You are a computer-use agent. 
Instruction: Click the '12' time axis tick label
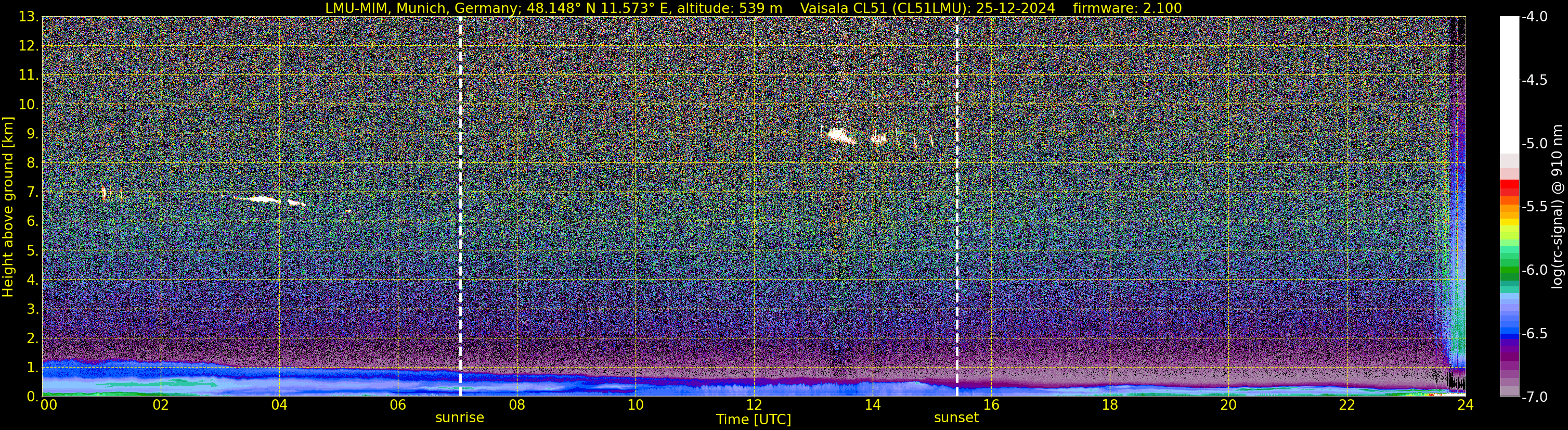click(x=754, y=405)
